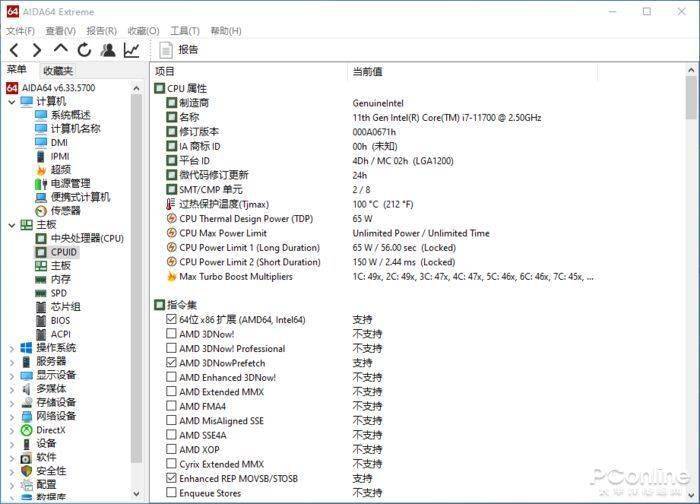Select the 超频 overclock flame item
Image resolution: width=700 pixels, height=504 pixels.
(41, 170)
